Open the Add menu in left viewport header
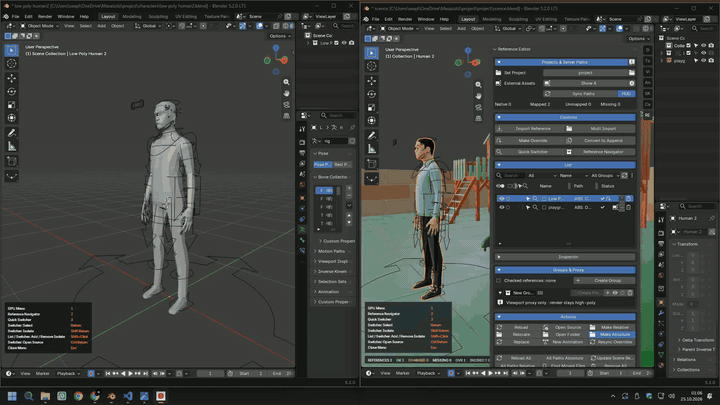This screenshot has height=405, width=720. pyautogui.click(x=101, y=26)
